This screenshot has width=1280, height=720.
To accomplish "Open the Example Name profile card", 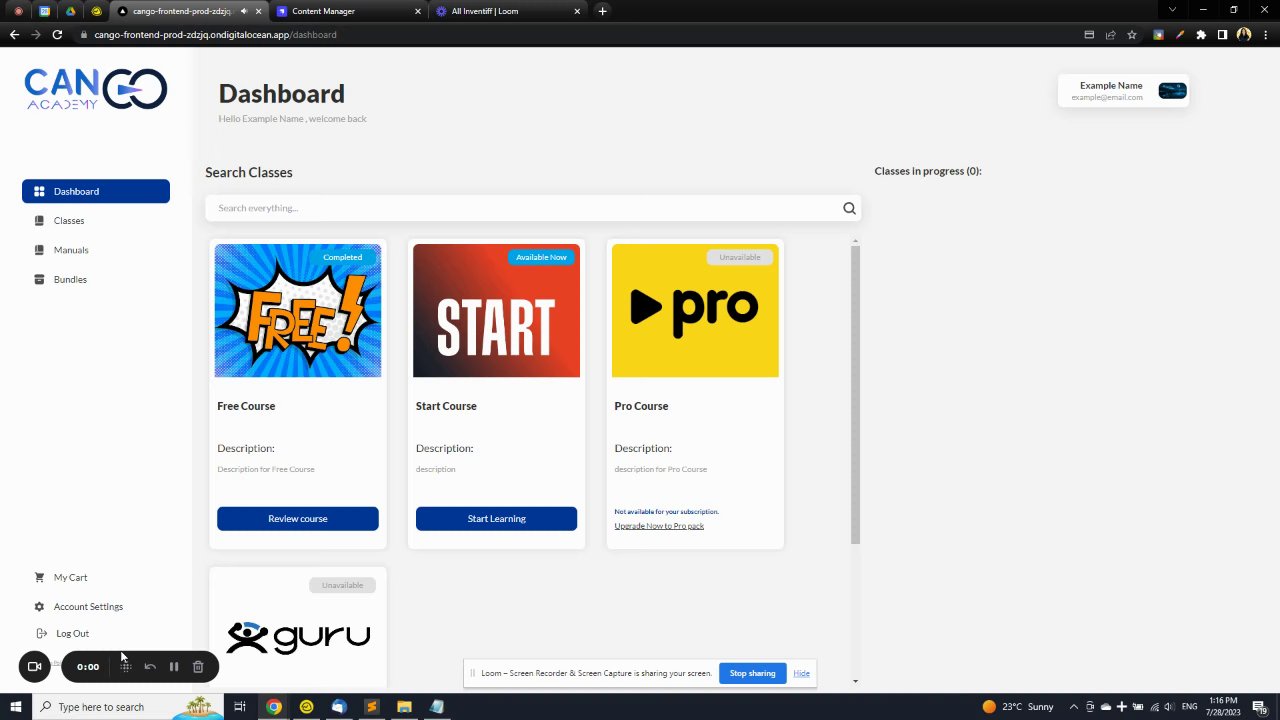I will (x=1124, y=91).
